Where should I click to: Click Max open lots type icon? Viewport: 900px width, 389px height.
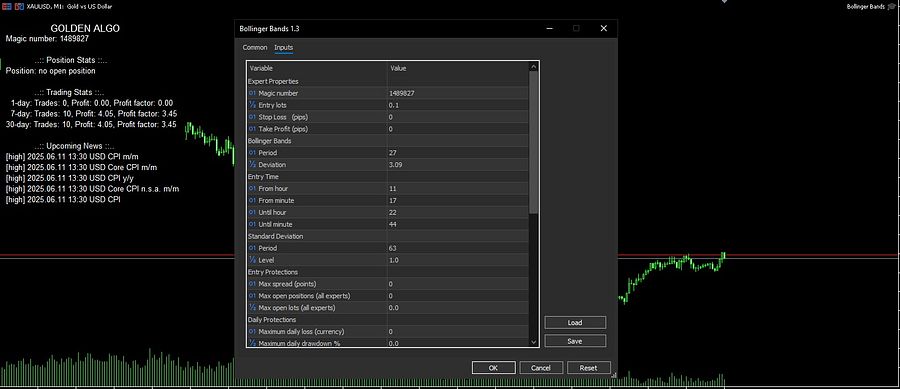pos(252,308)
